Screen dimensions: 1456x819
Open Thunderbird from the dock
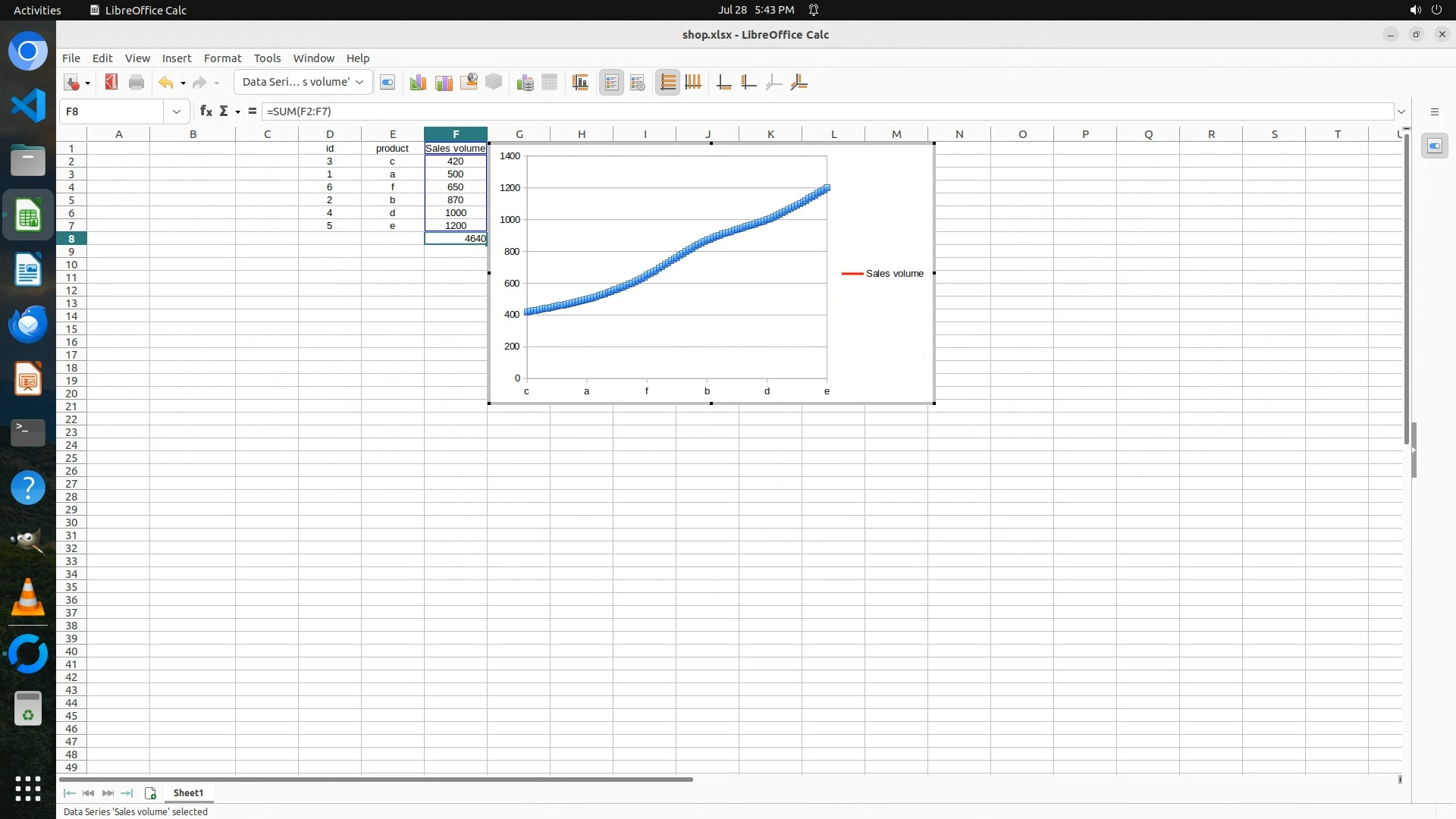[28, 325]
